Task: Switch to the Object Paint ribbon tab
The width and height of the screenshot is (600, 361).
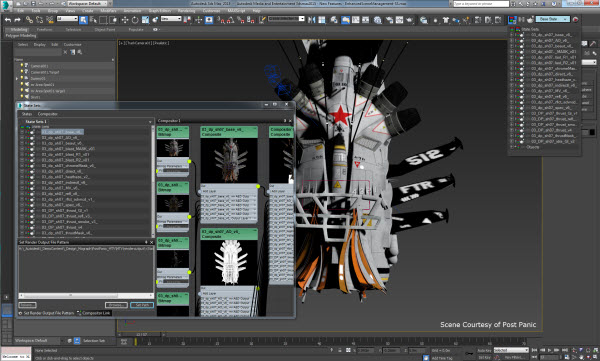Action: (x=105, y=29)
